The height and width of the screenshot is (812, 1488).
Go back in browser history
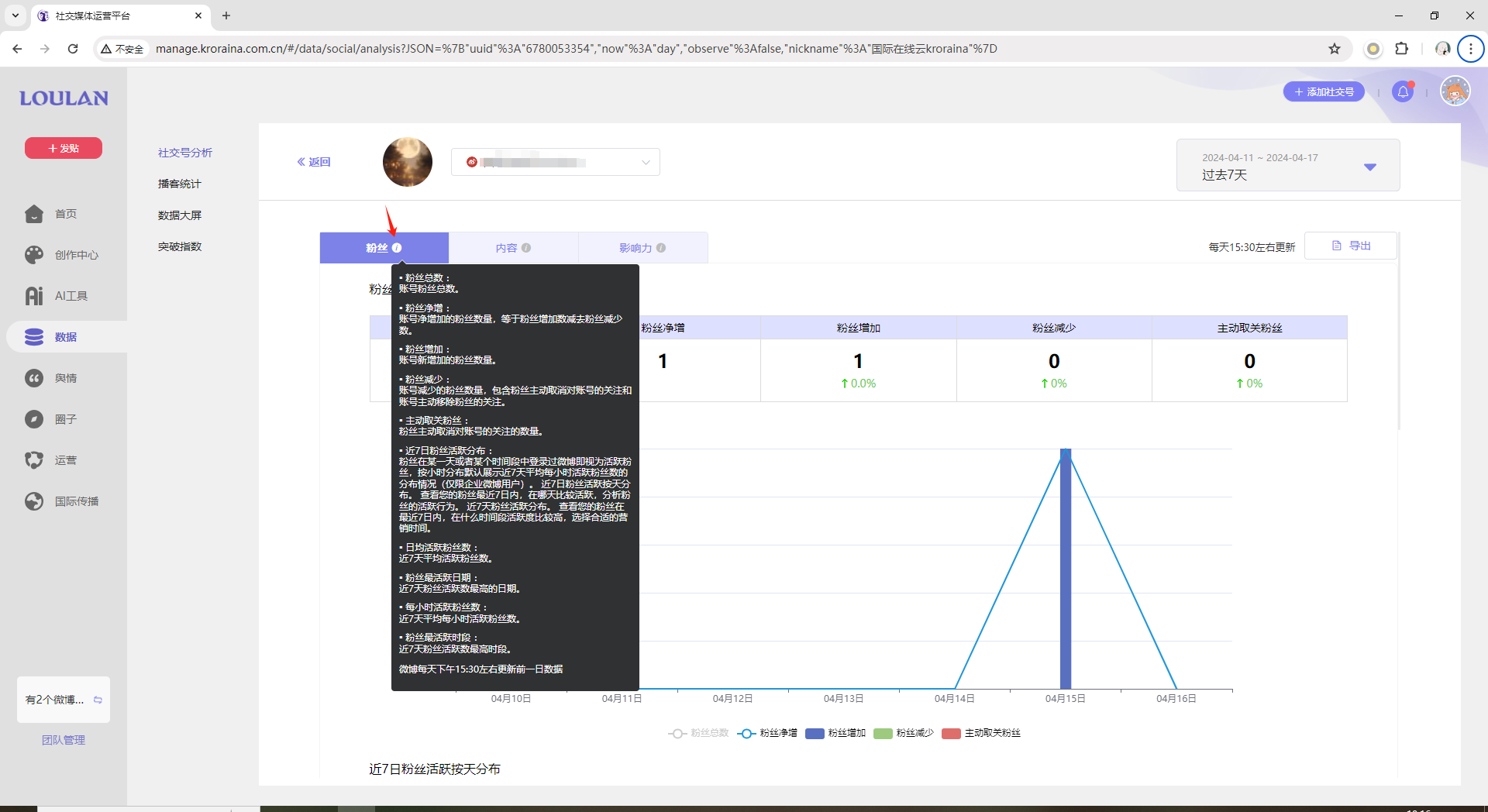[x=17, y=49]
